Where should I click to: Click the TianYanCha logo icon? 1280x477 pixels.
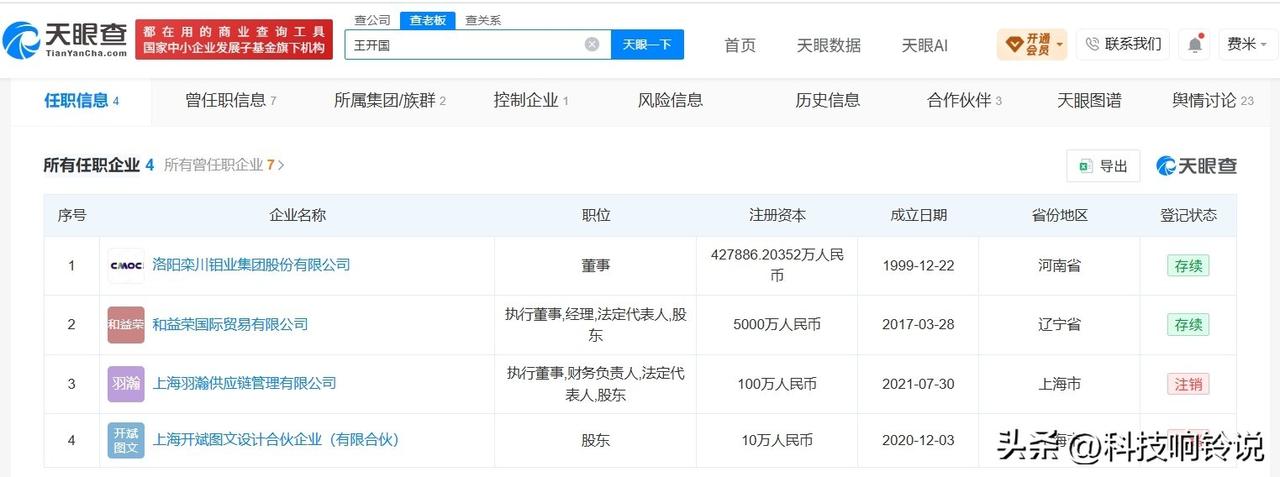click(20, 40)
